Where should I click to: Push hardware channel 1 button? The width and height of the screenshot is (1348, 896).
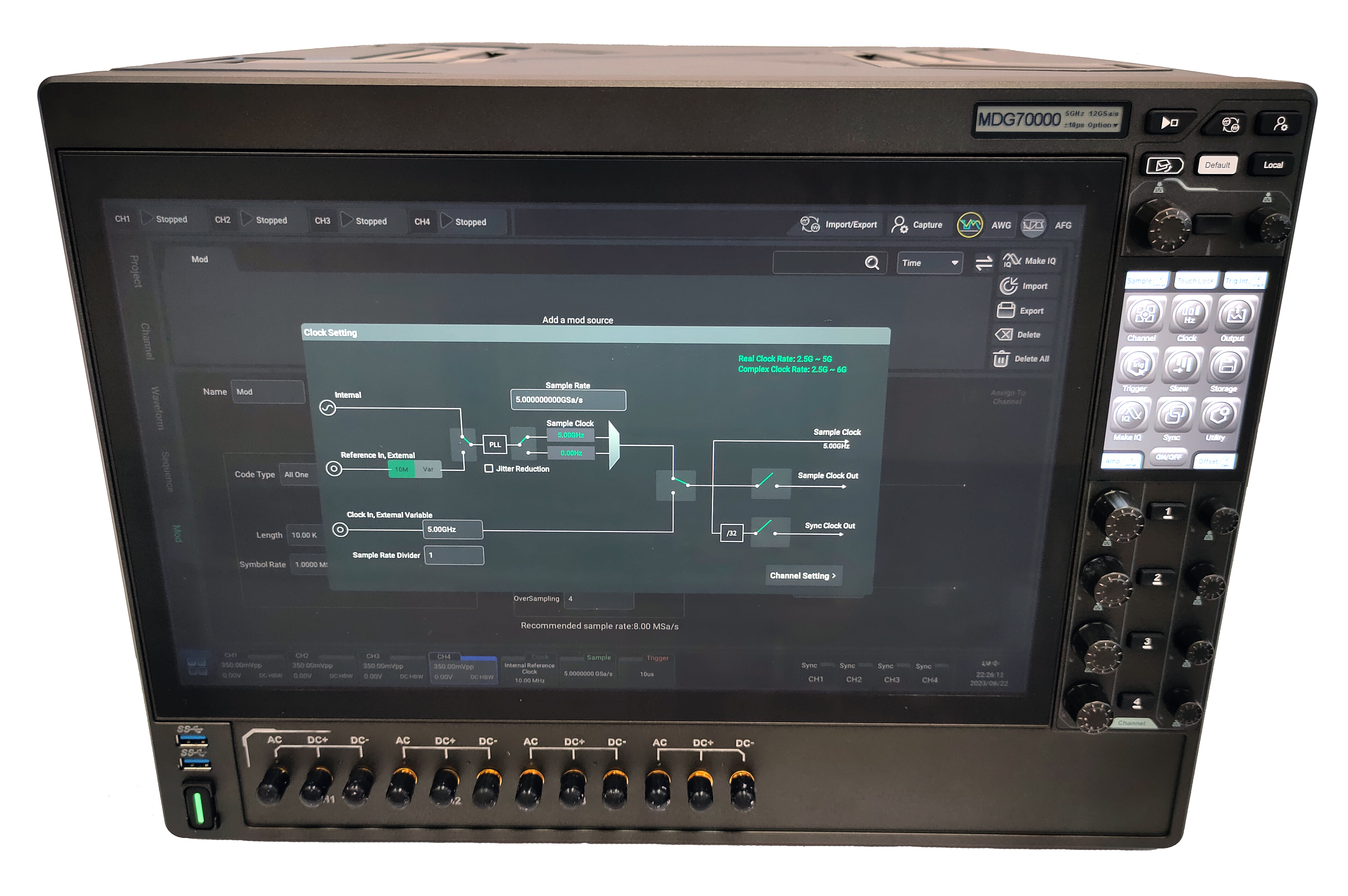(1167, 512)
